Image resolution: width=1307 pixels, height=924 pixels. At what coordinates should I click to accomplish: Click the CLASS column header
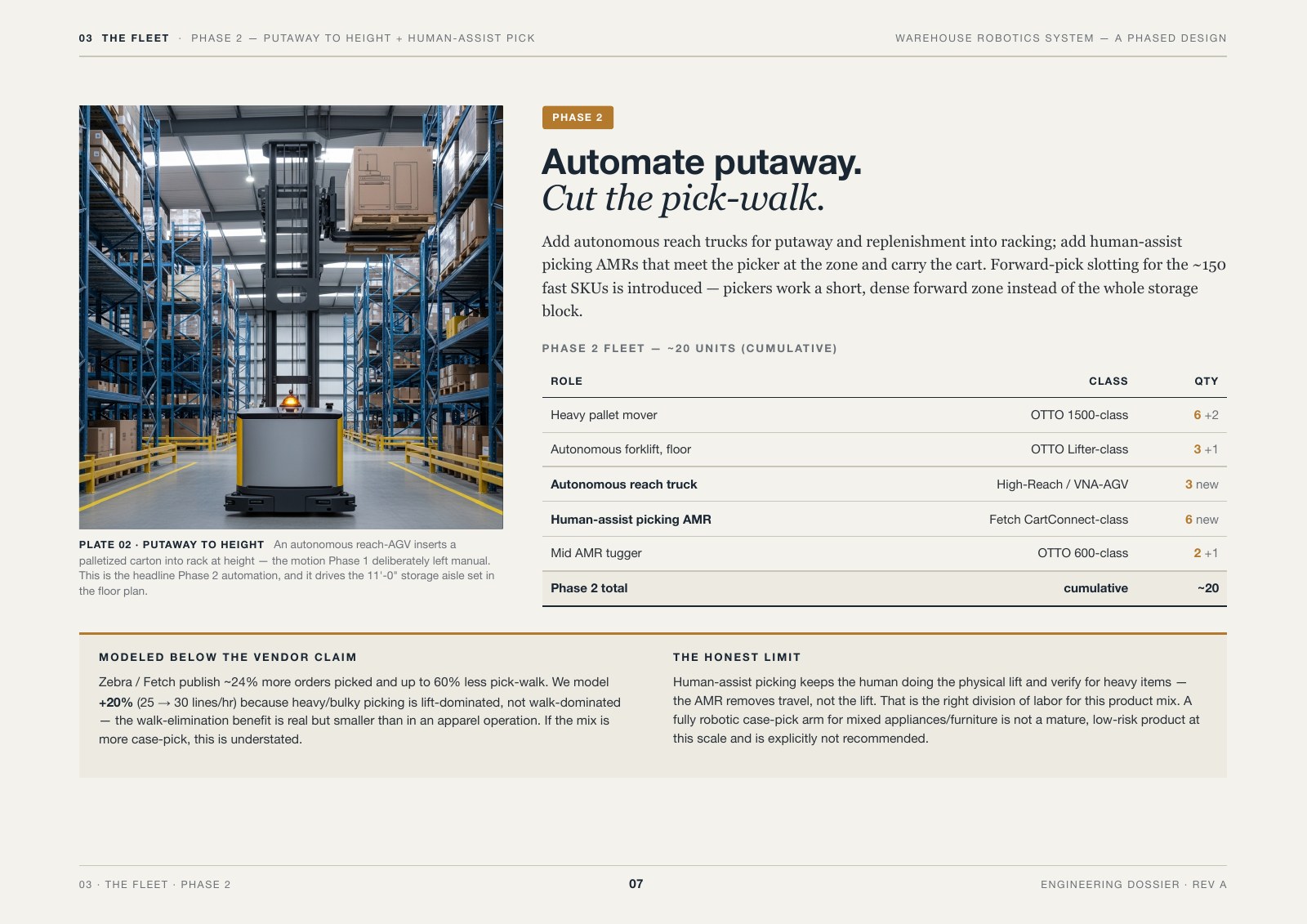coord(1108,382)
